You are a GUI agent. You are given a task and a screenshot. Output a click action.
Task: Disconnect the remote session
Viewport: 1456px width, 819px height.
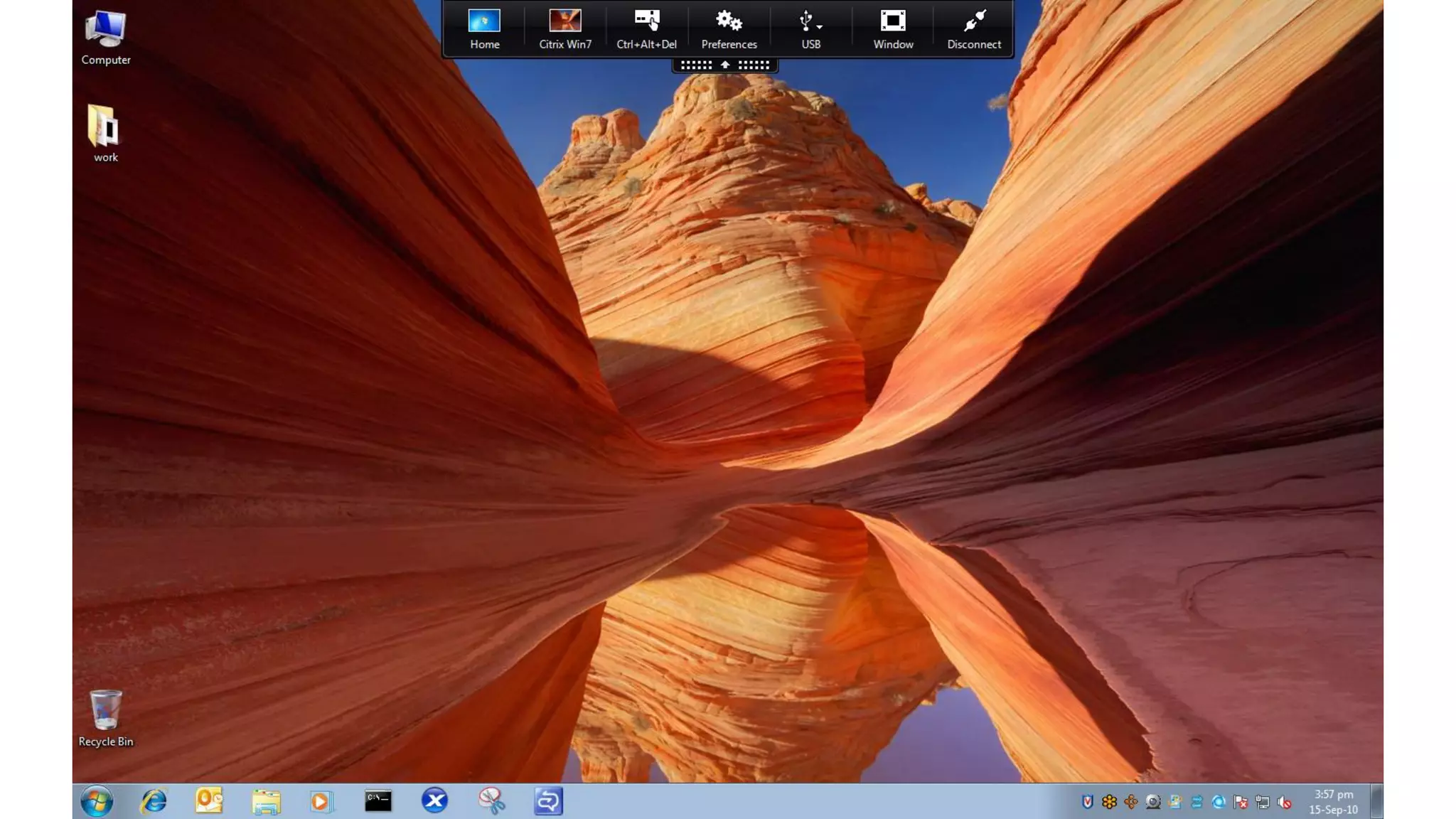(x=974, y=28)
